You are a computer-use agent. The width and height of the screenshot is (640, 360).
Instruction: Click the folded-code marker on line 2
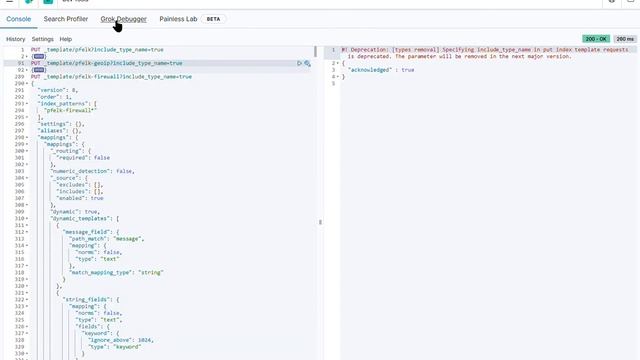39,56
